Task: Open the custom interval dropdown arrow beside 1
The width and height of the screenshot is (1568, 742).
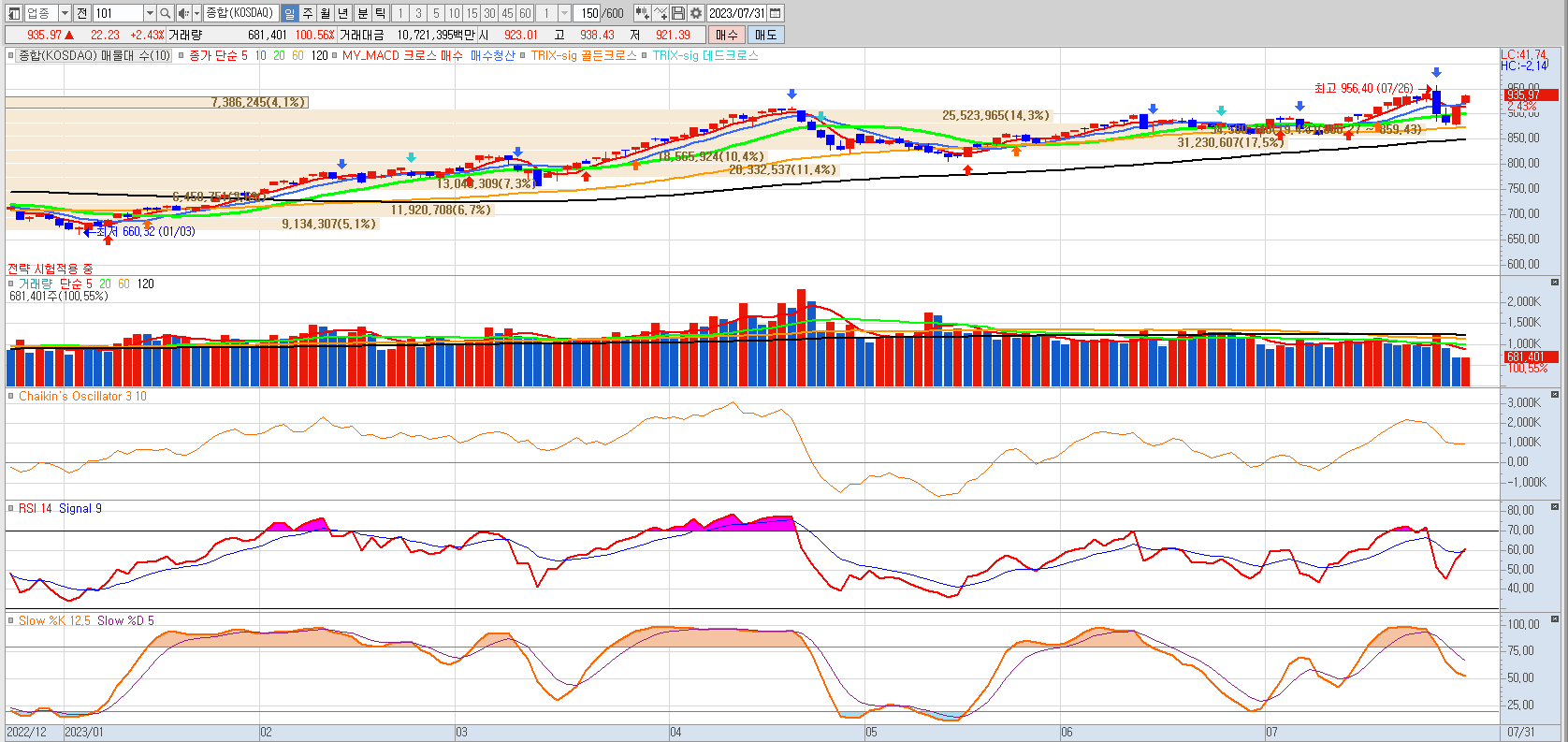Action: click(x=564, y=13)
